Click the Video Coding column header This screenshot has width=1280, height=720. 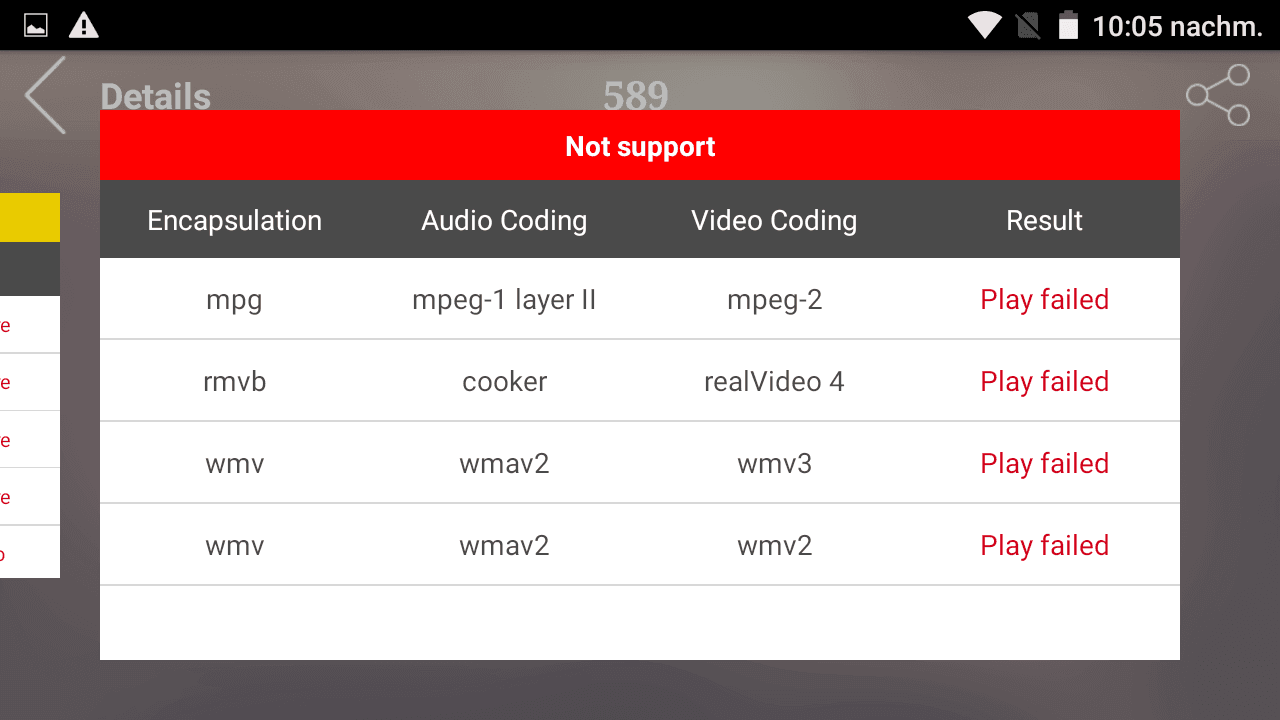[x=774, y=220]
